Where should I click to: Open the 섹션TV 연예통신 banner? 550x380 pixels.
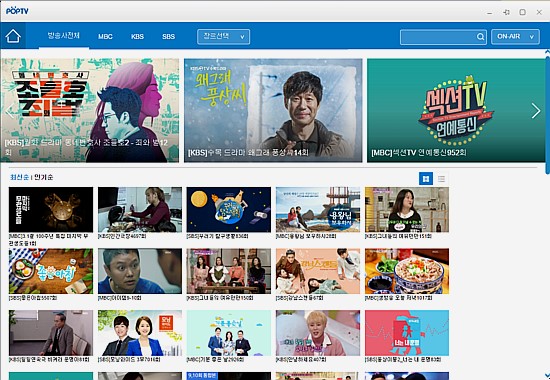pos(456,110)
